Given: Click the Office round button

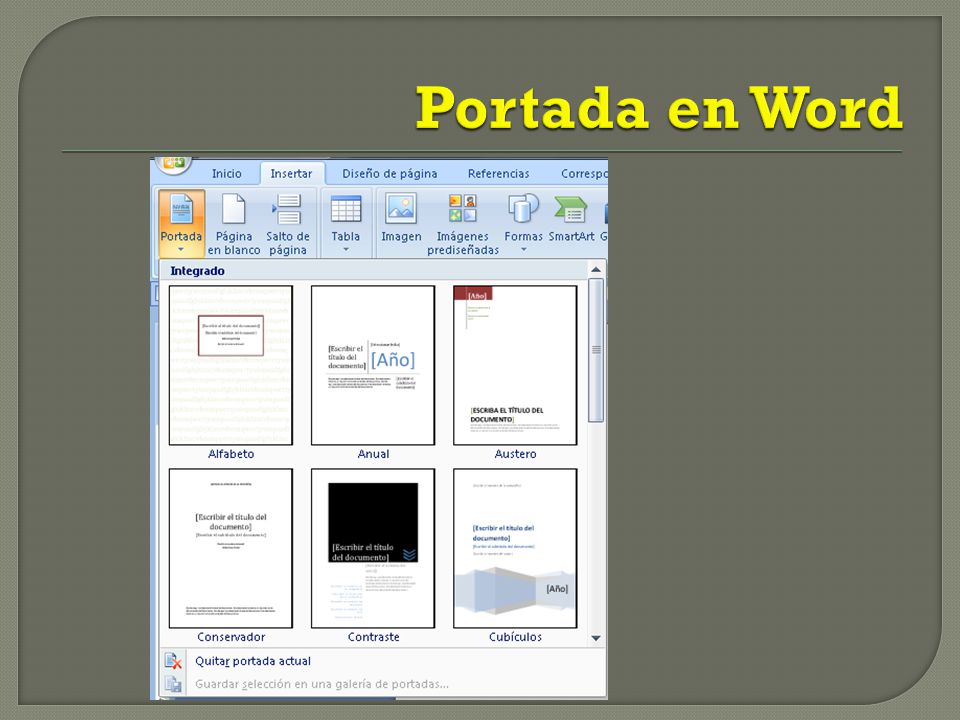Looking at the screenshot, I should [x=174, y=164].
